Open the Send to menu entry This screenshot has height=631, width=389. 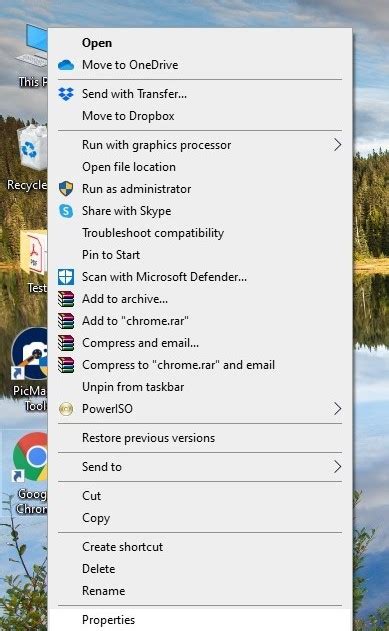pyautogui.click(x=200, y=467)
